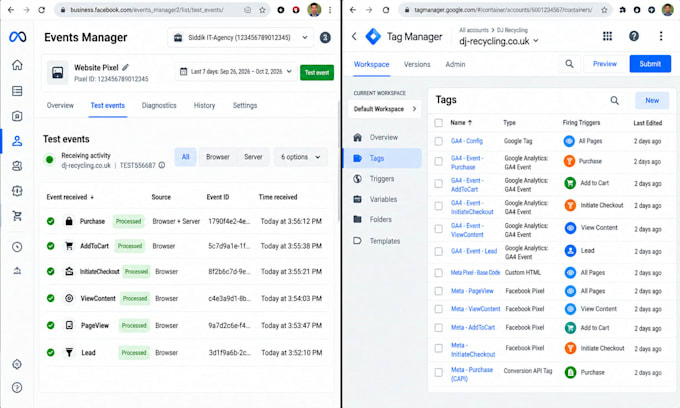Screen dimensions: 680x408
Task: Click the profile avatar in the Facebook browser toolbar
Action: pyautogui.click(x=314, y=10)
